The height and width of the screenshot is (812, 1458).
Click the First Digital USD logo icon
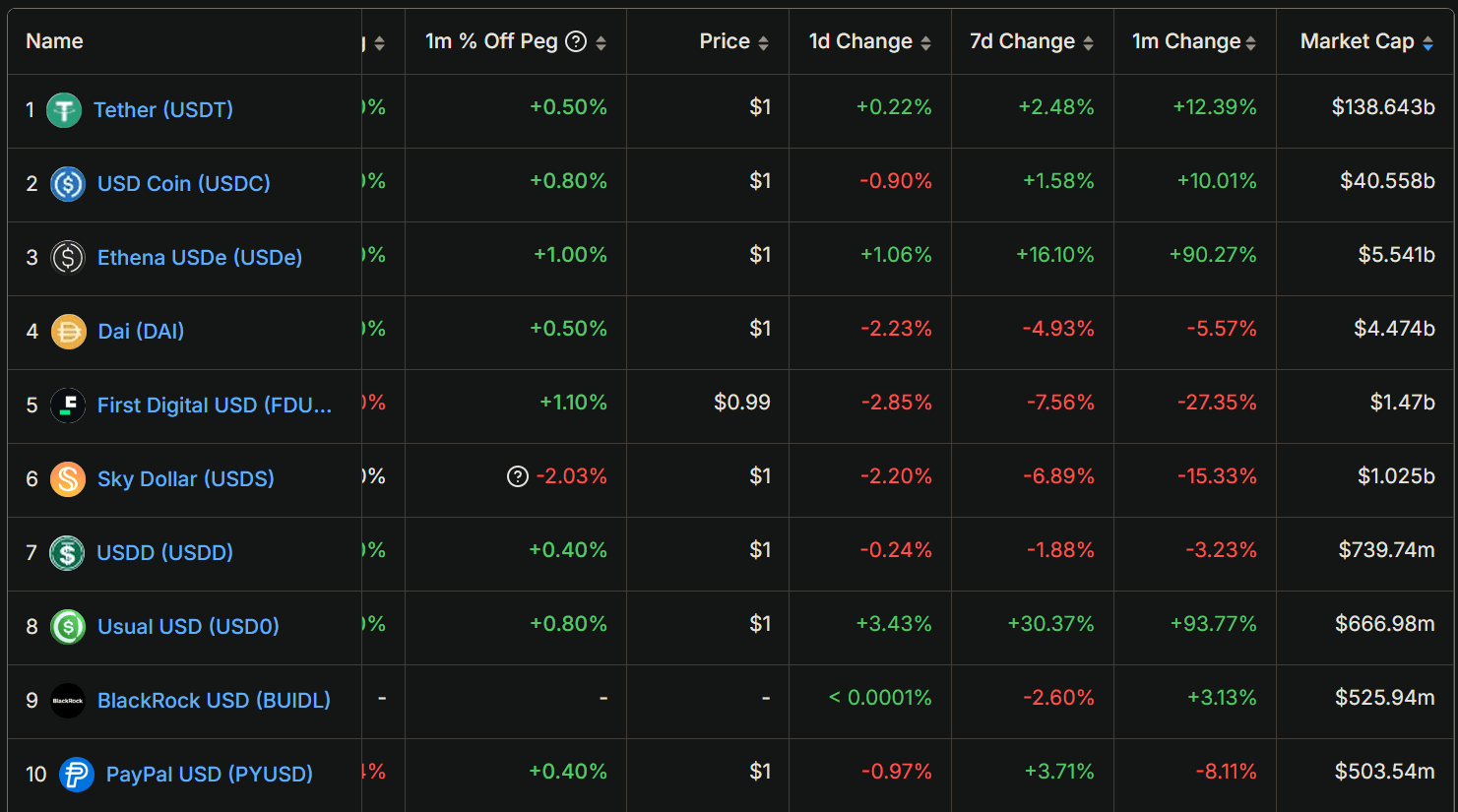coord(68,406)
